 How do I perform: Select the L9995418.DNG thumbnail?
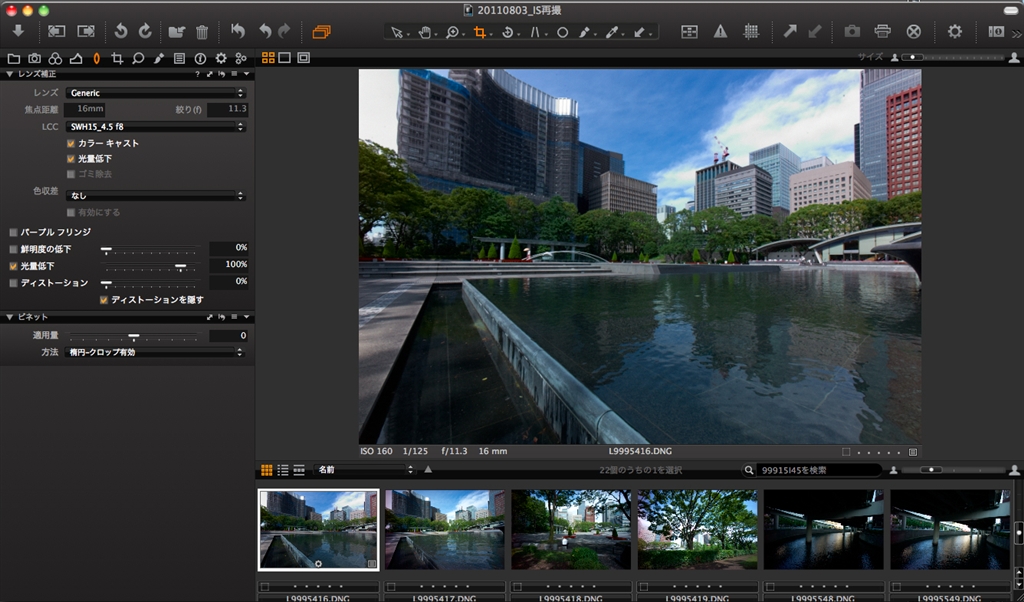tap(571, 529)
